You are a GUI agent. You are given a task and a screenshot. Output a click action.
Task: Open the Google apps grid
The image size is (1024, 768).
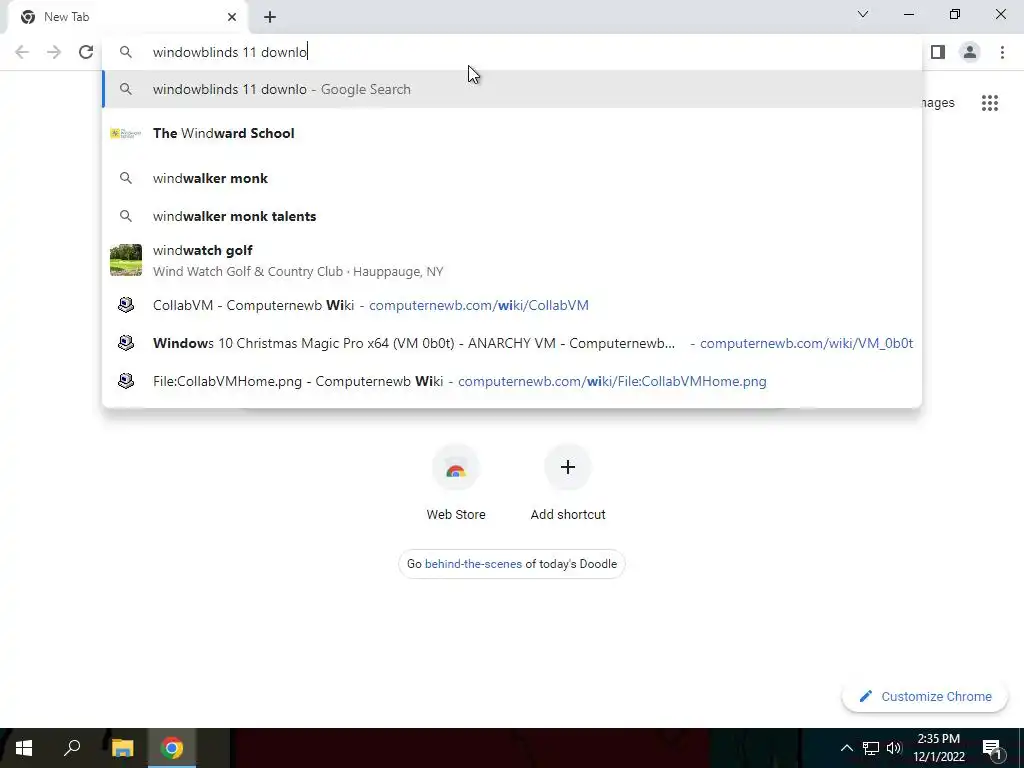click(x=990, y=103)
